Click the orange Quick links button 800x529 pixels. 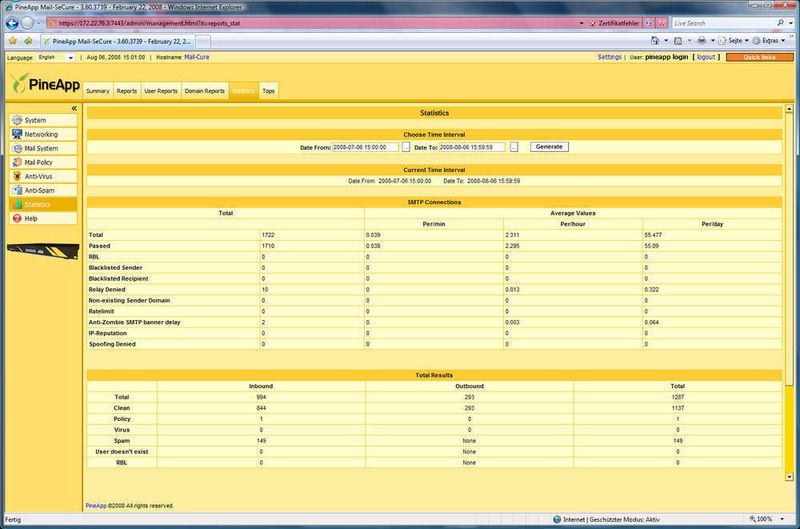[759, 57]
